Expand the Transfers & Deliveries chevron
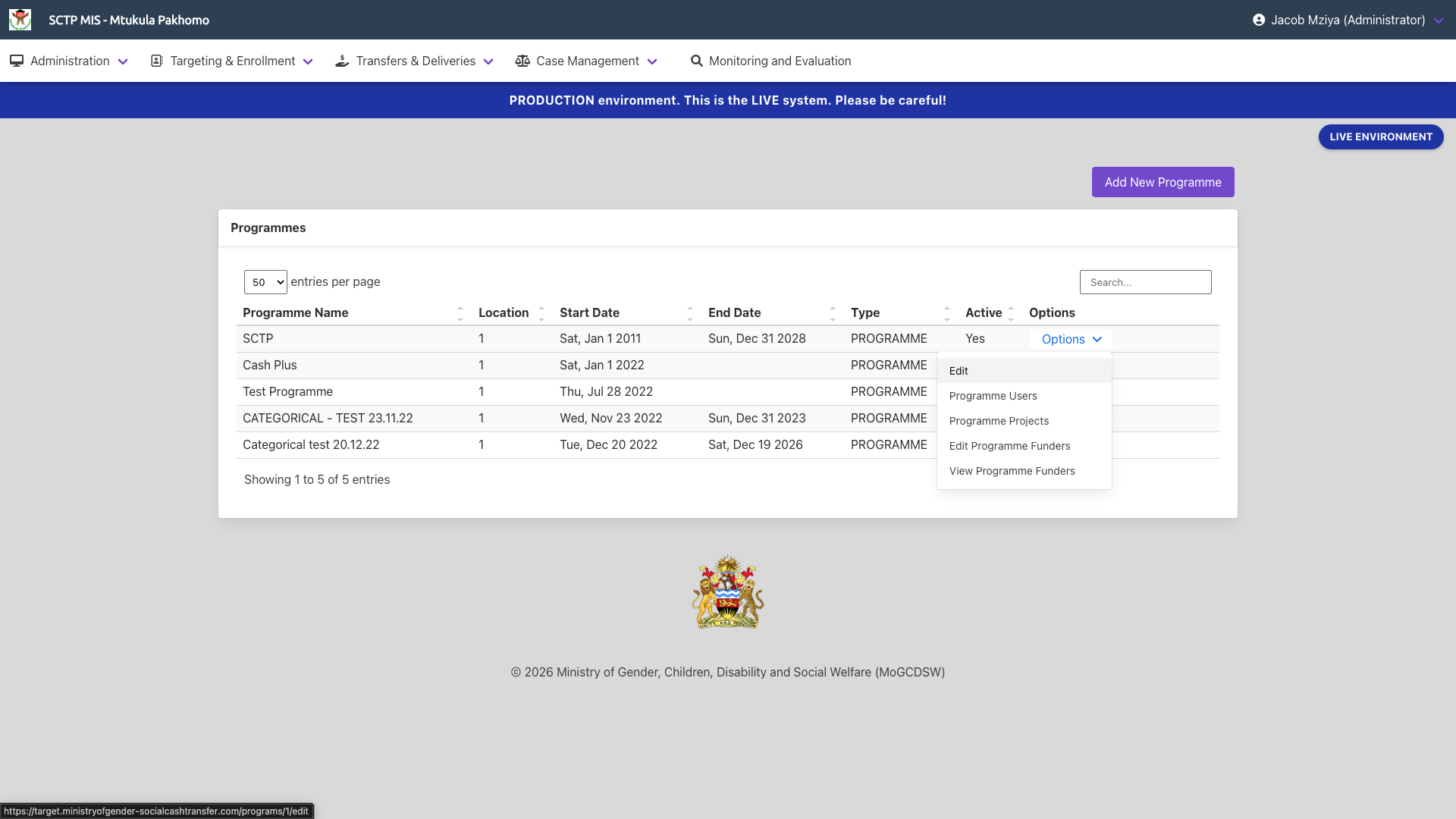The image size is (1456, 819). [488, 61]
